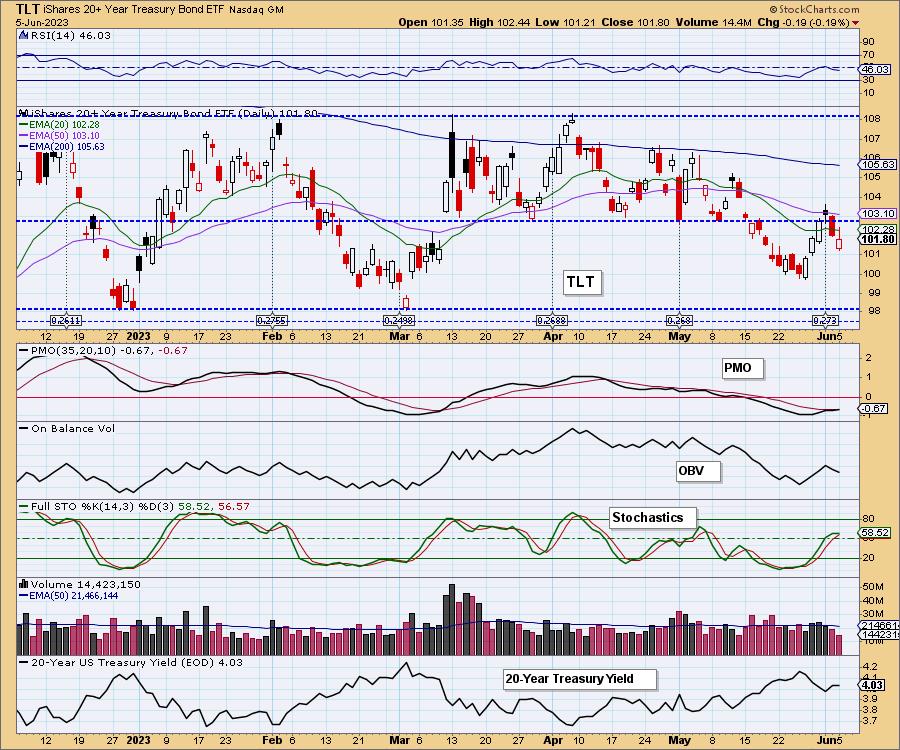Click the OBV annotation box

click(x=697, y=471)
